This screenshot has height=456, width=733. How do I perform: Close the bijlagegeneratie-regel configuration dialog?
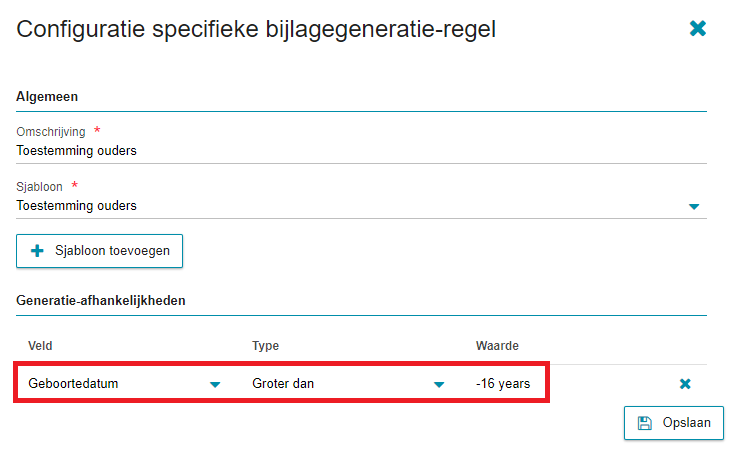(697, 29)
